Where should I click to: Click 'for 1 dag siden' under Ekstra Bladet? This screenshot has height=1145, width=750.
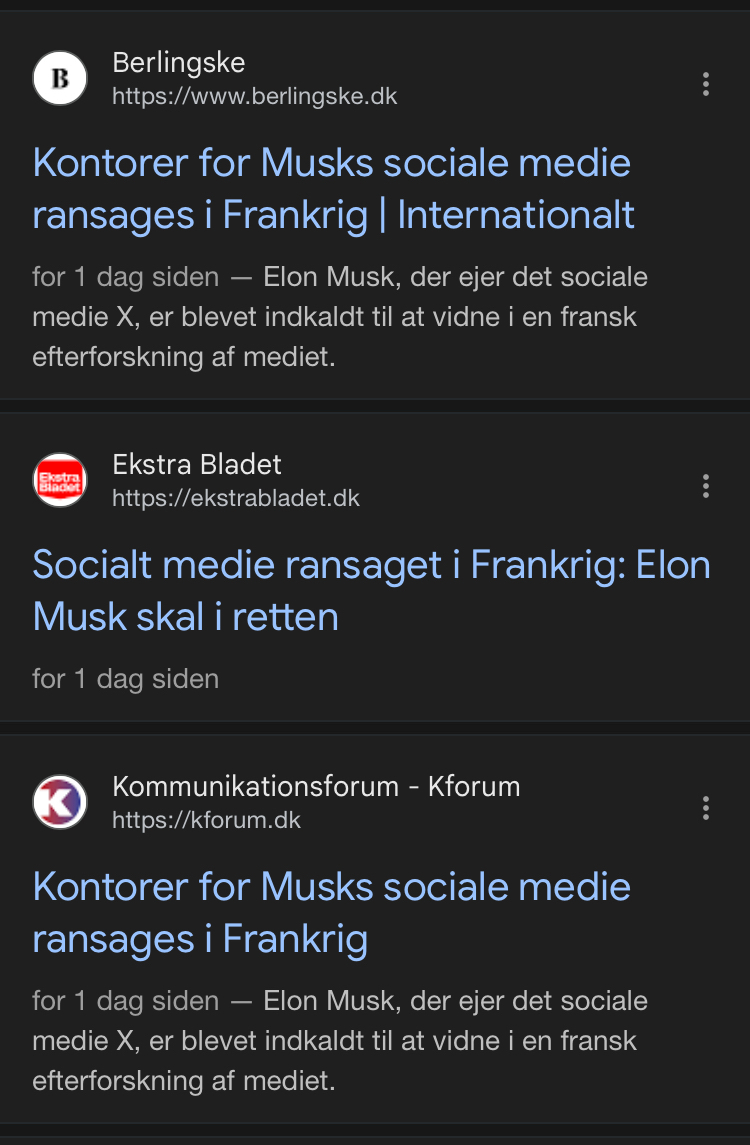click(x=125, y=679)
